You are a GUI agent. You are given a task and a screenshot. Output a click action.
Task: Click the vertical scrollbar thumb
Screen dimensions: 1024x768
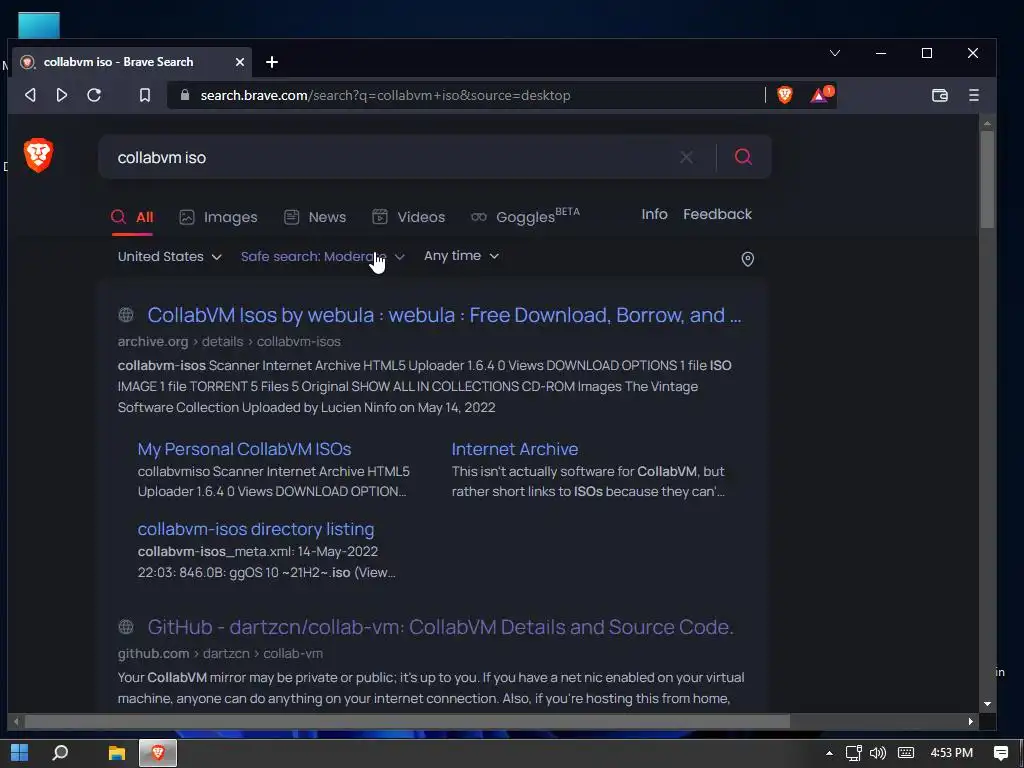click(x=987, y=179)
